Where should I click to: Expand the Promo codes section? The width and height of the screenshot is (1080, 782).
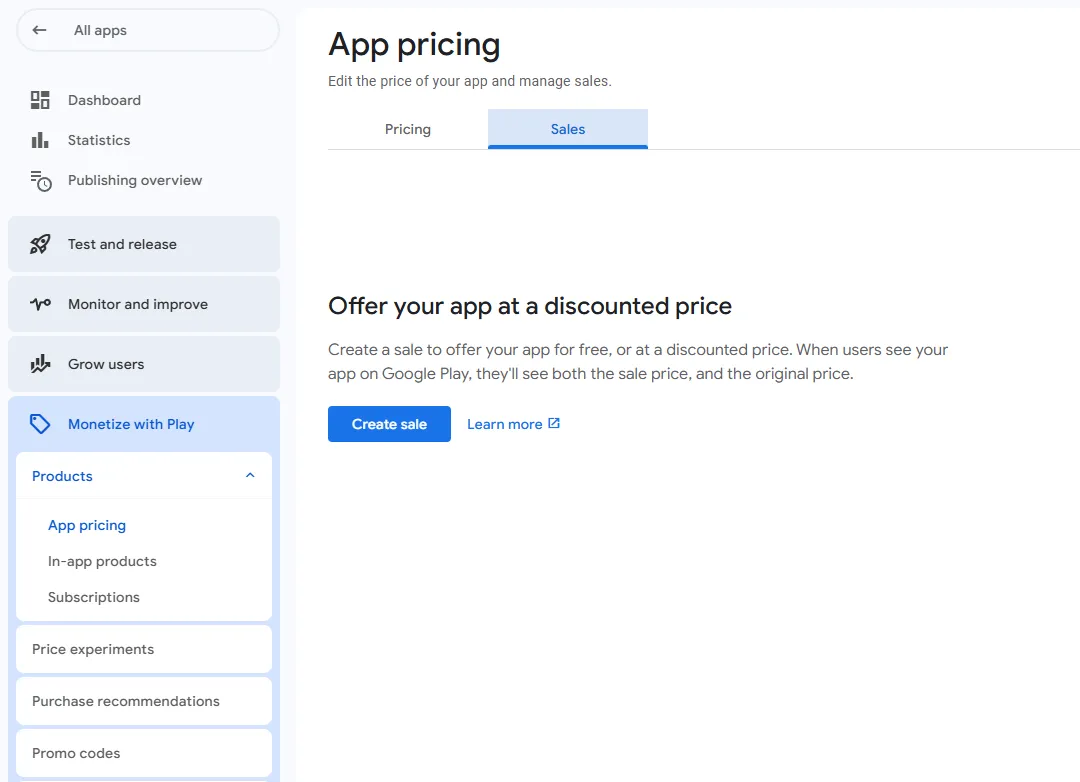[143, 753]
